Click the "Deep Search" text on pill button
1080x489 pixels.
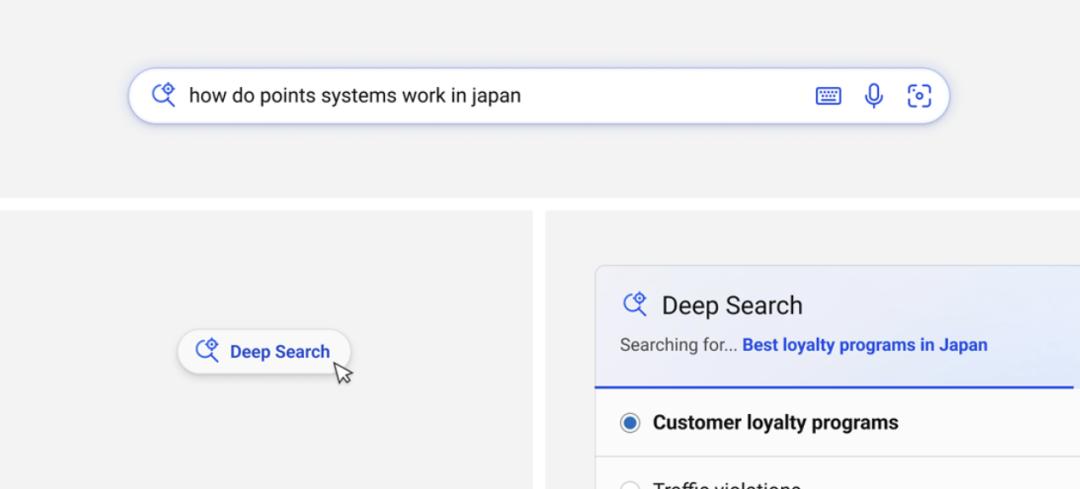(279, 352)
